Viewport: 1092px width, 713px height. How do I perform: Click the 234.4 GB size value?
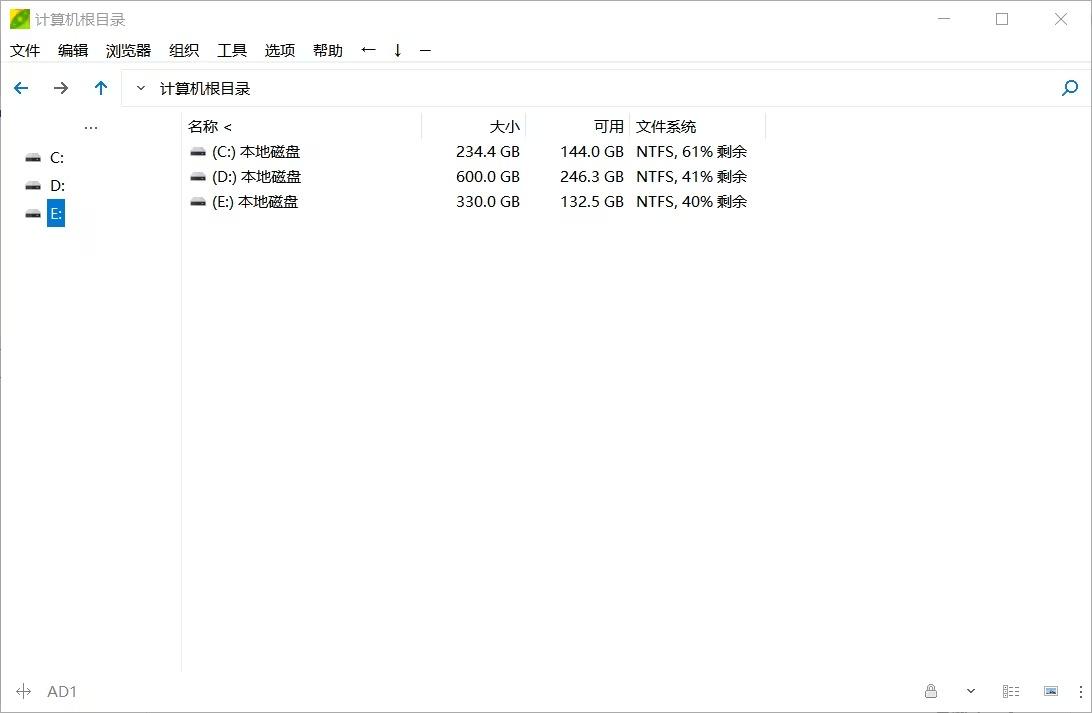pos(488,152)
